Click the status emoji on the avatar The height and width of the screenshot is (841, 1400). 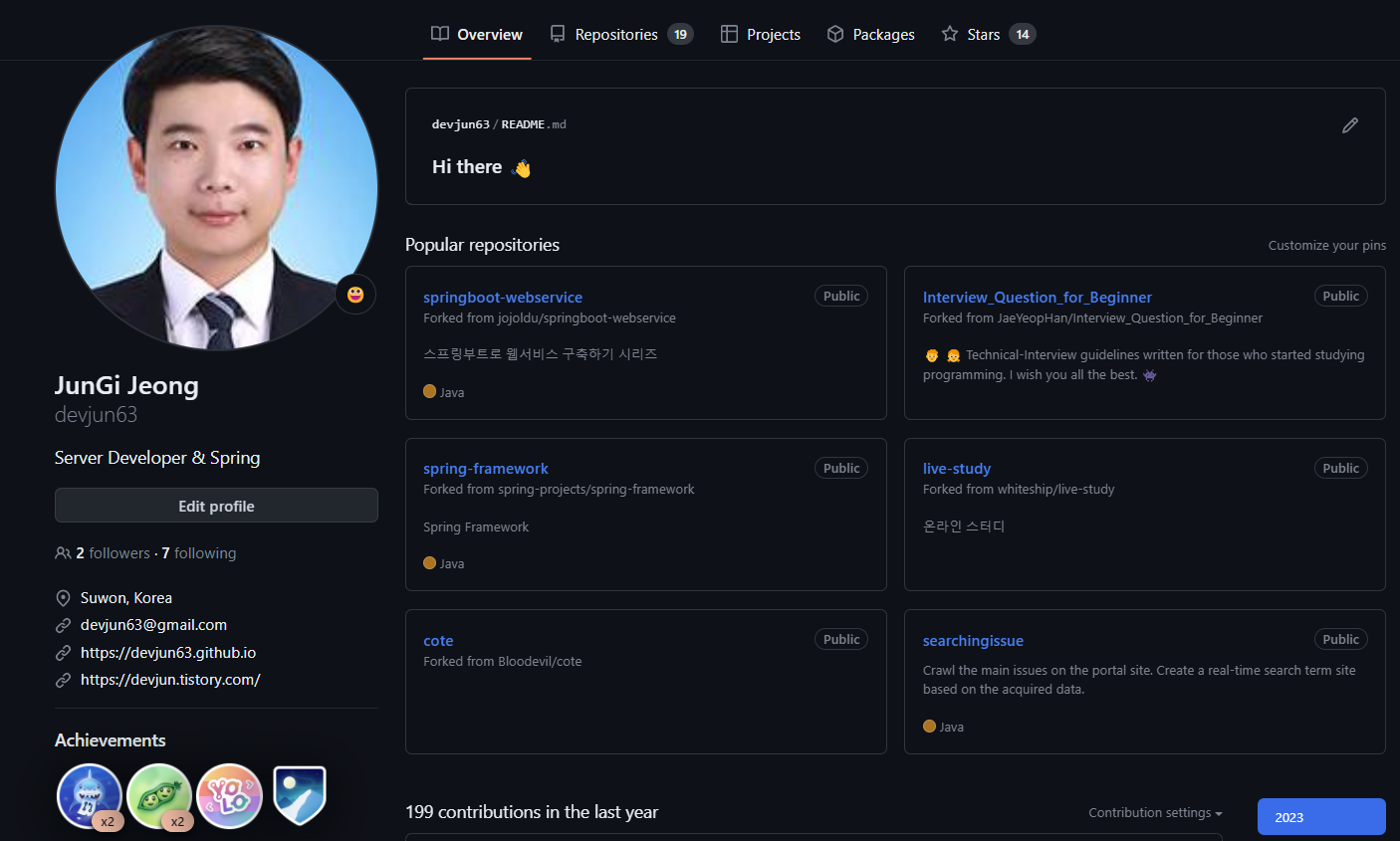pos(355,294)
